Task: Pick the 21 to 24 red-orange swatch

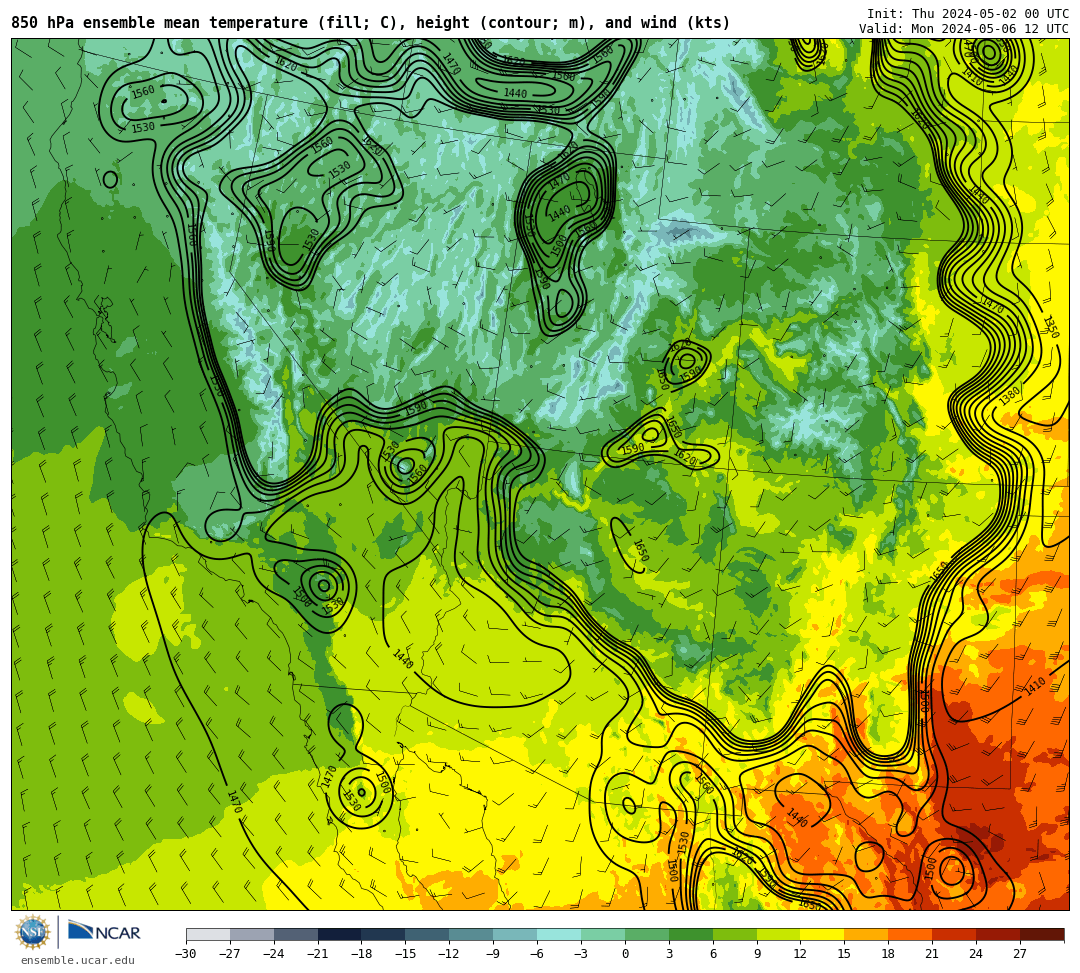Action: 955,934
